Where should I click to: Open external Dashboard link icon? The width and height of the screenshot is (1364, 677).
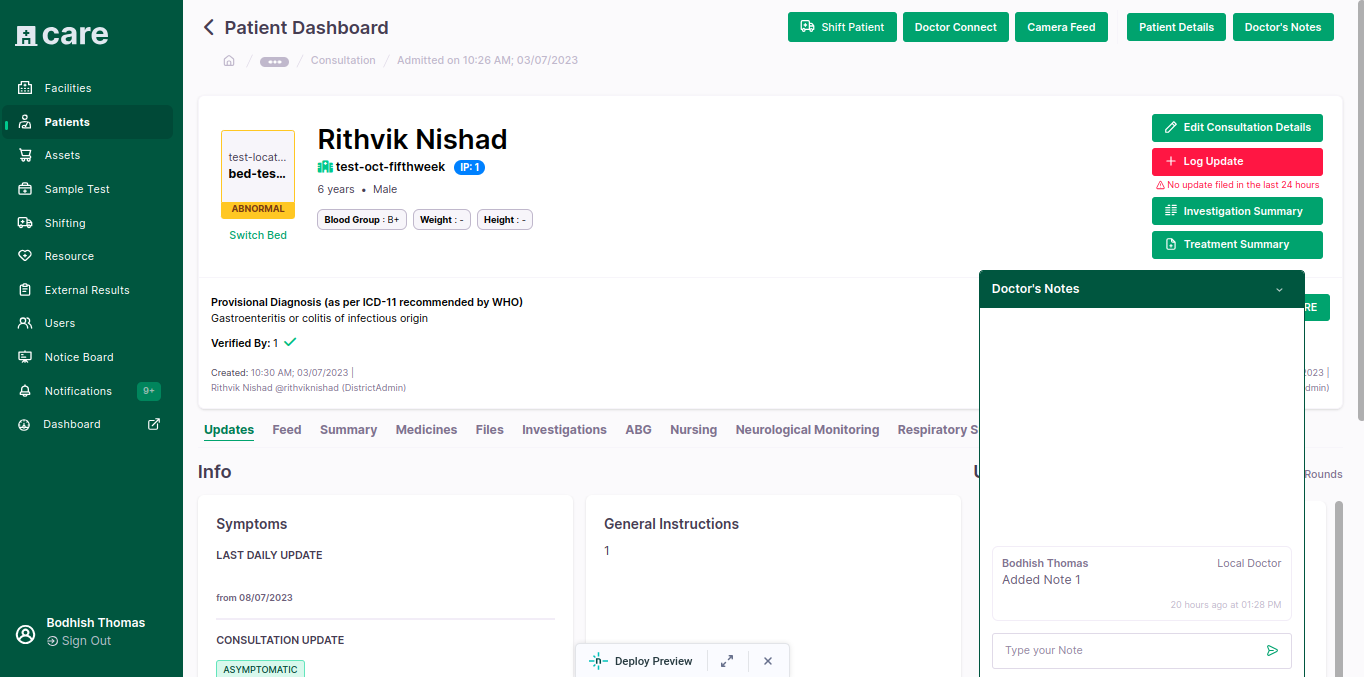(x=154, y=424)
